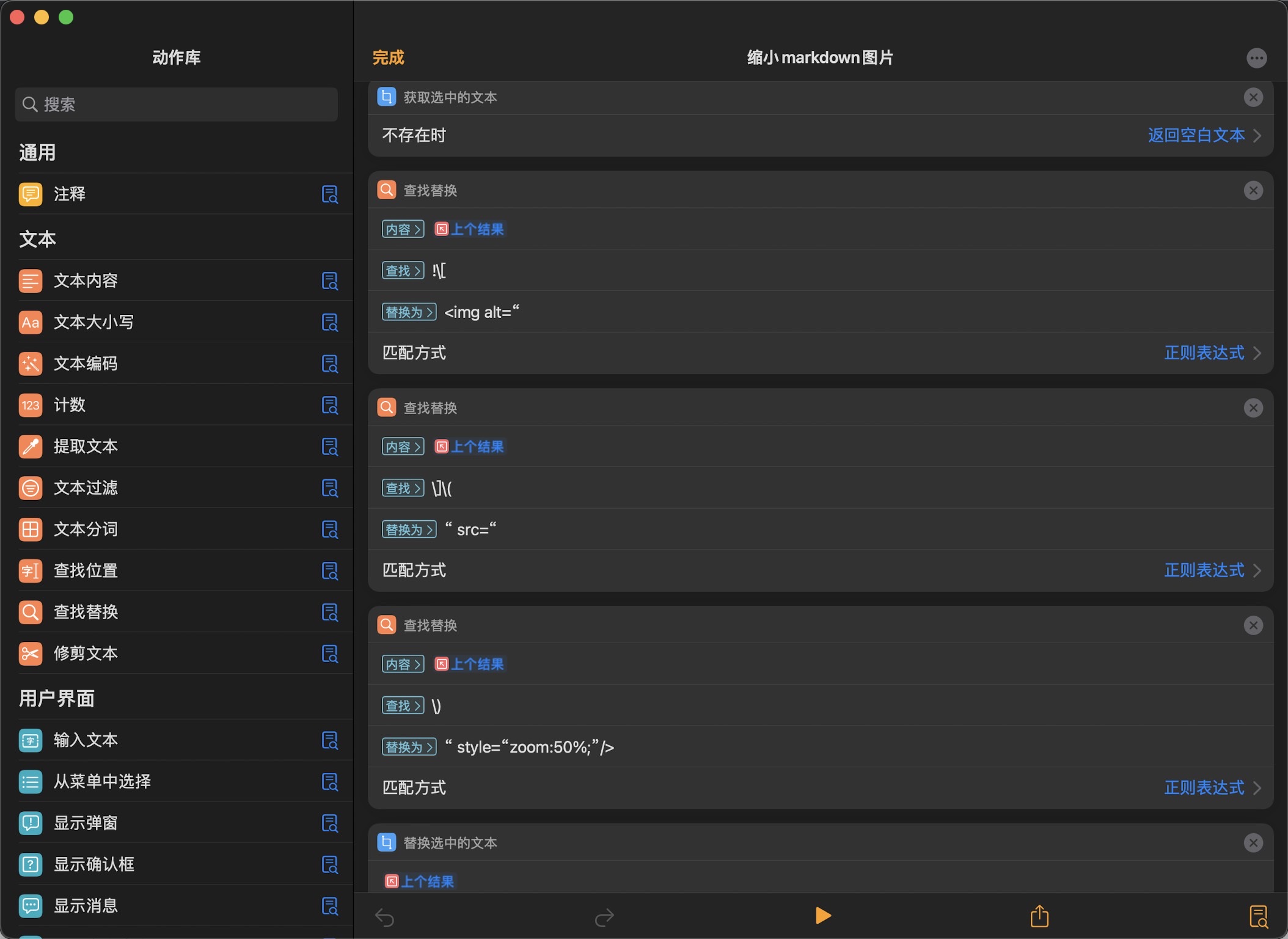This screenshot has width=1288, height=939.
Task: Open the more options ellipsis menu
Action: tap(1256, 58)
